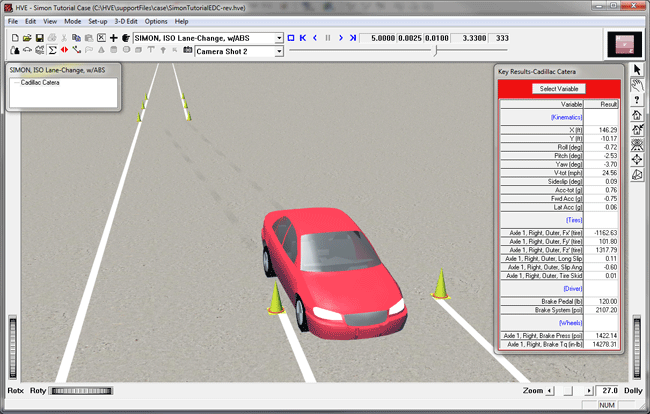Click the view all icon
This screenshot has height=414, width=650.
pos(637,145)
